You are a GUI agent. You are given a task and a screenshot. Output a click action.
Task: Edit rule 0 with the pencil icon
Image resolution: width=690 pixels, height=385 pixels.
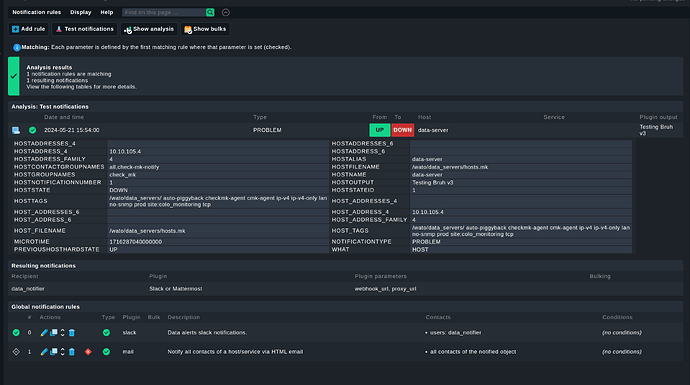44,333
